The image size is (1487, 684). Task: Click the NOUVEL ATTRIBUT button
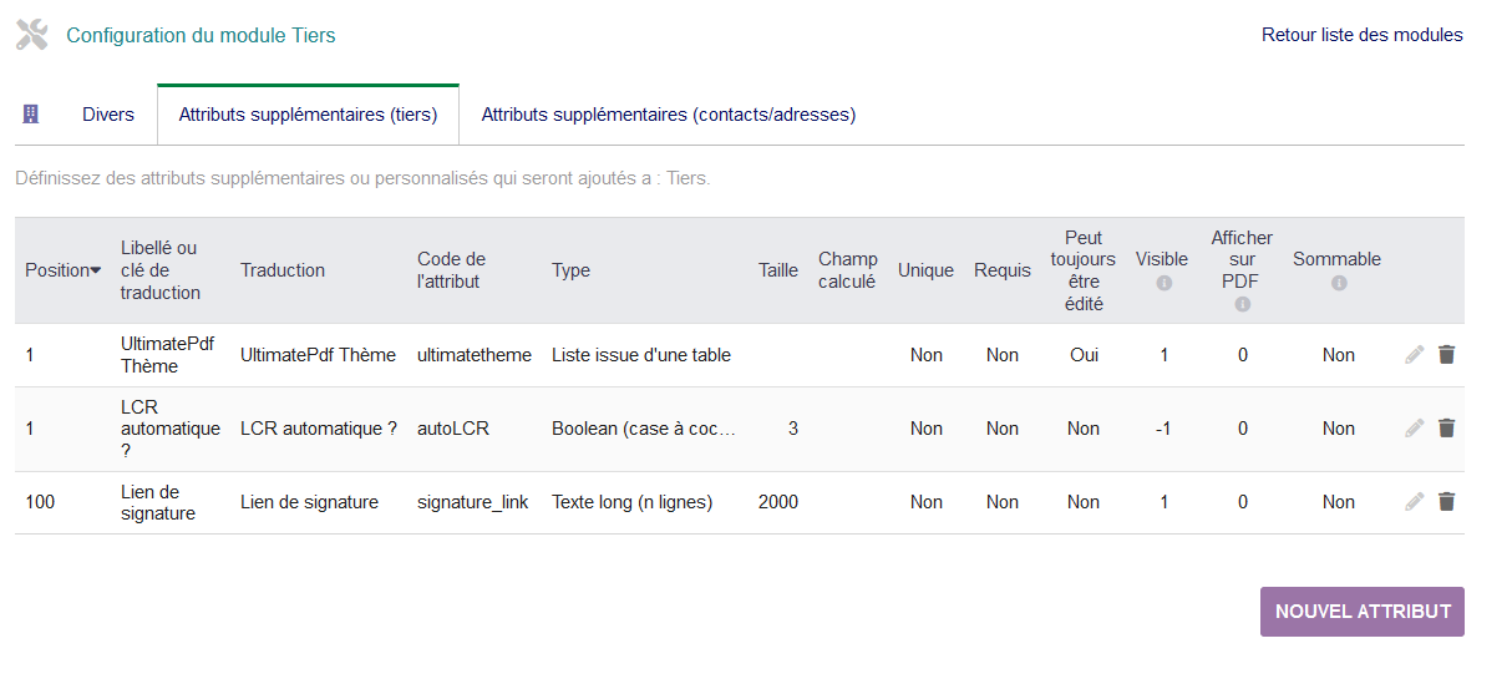pos(1362,612)
